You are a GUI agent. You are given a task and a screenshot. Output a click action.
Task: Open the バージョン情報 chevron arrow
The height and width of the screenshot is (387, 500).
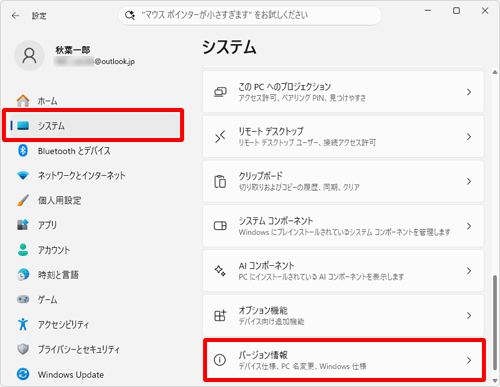(469, 360)
